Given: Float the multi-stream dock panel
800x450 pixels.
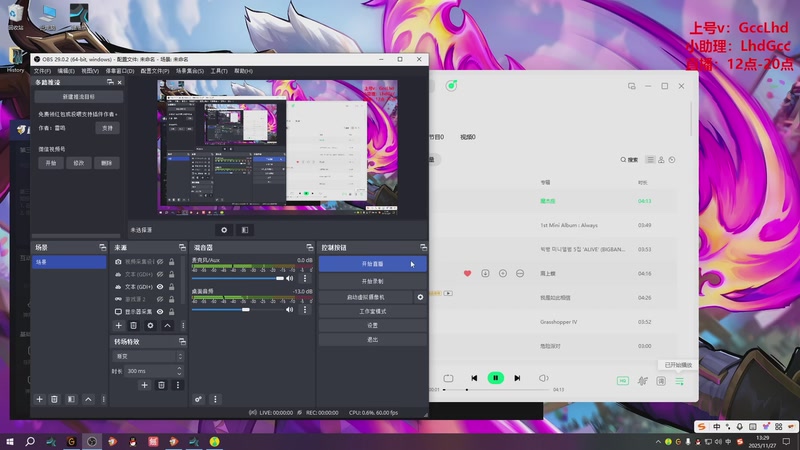Looking at the screenshot, I should click(110, 82).
